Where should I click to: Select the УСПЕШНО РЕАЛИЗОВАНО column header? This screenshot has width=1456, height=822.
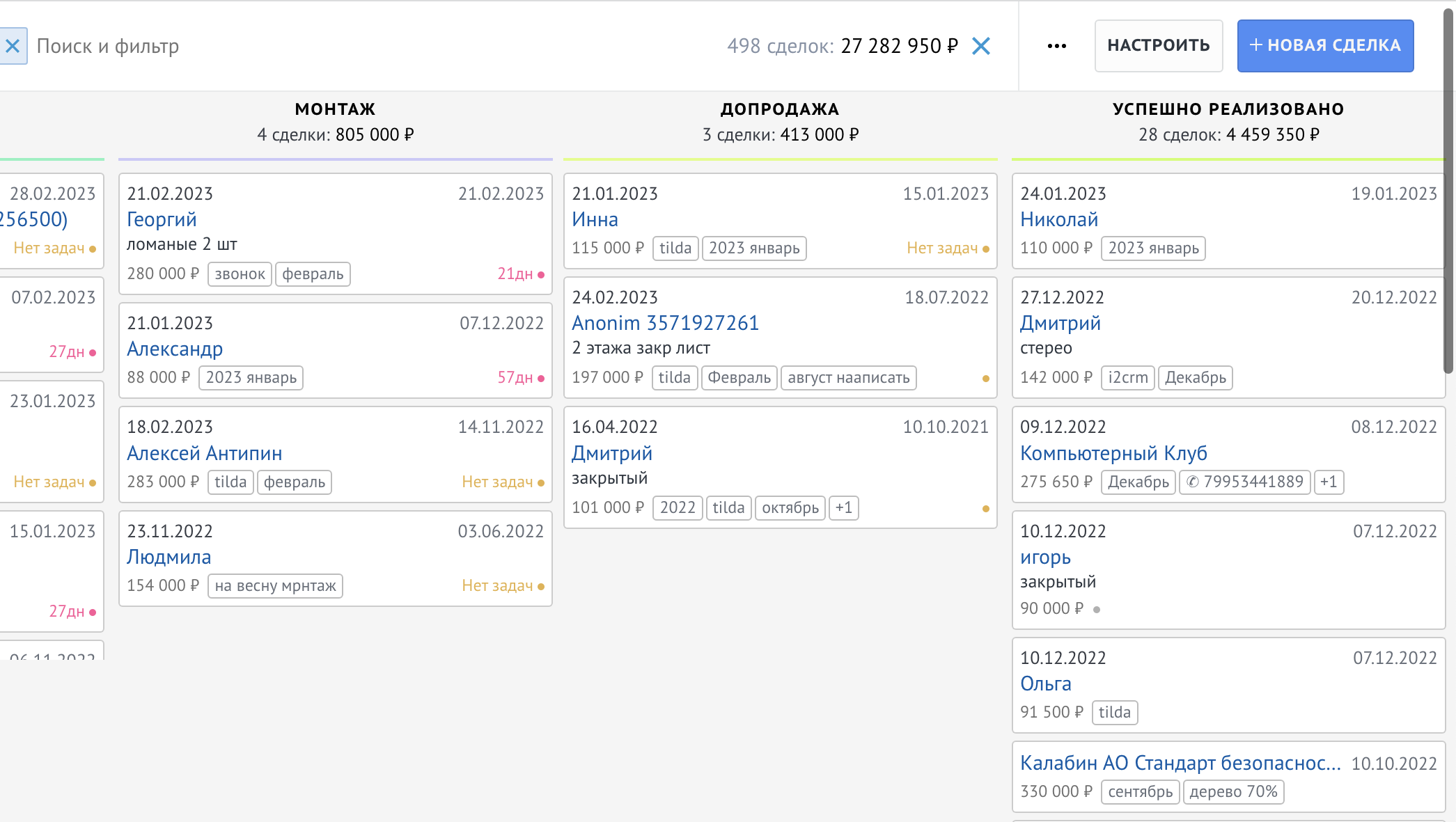[1228, 109]
